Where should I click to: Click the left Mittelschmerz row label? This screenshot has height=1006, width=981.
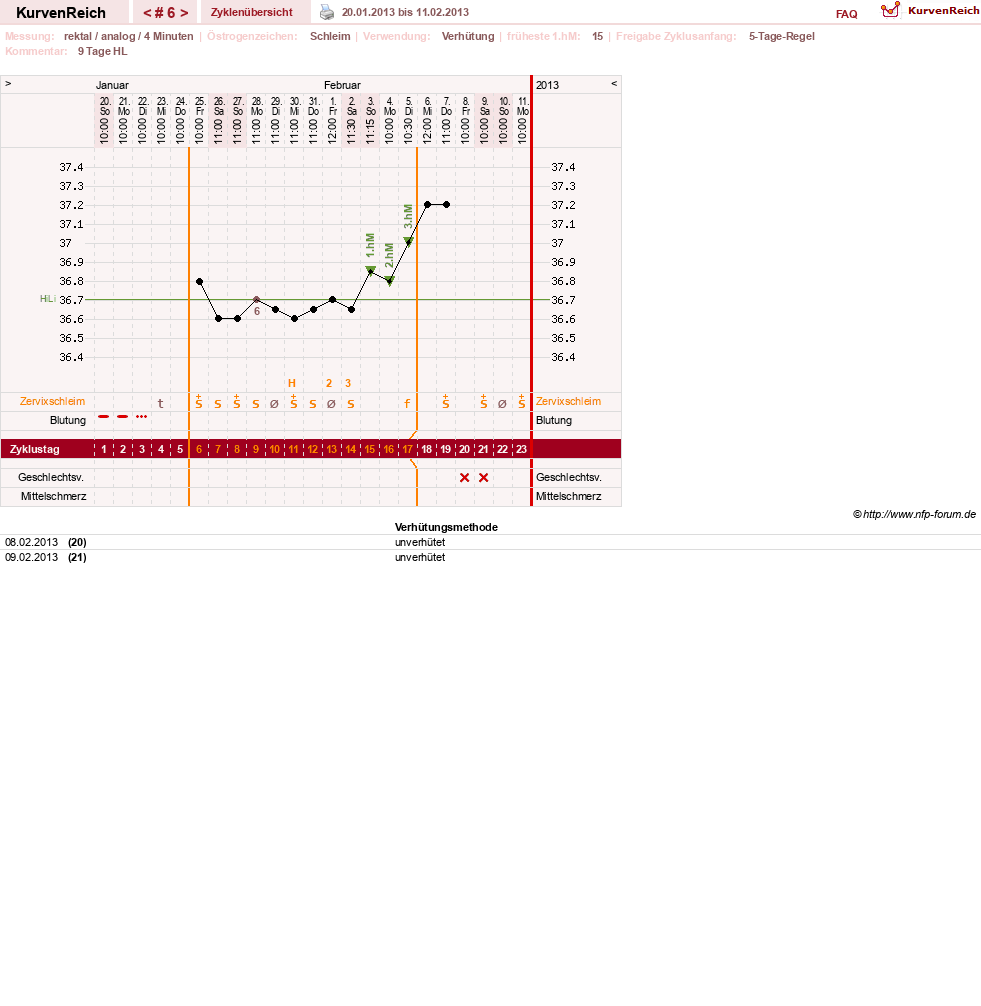click(x=54, y=497)
